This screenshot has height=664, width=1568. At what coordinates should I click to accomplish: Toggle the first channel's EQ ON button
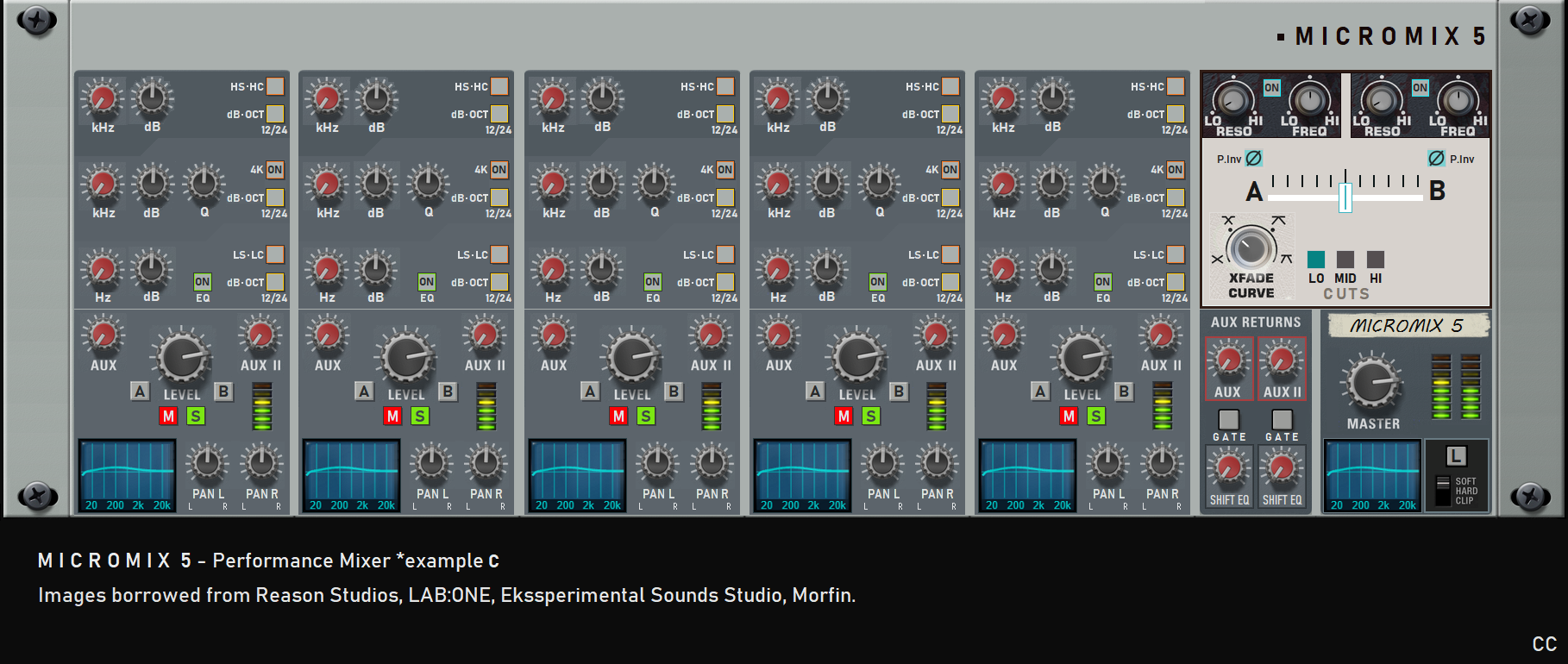(x=202, y=282)
